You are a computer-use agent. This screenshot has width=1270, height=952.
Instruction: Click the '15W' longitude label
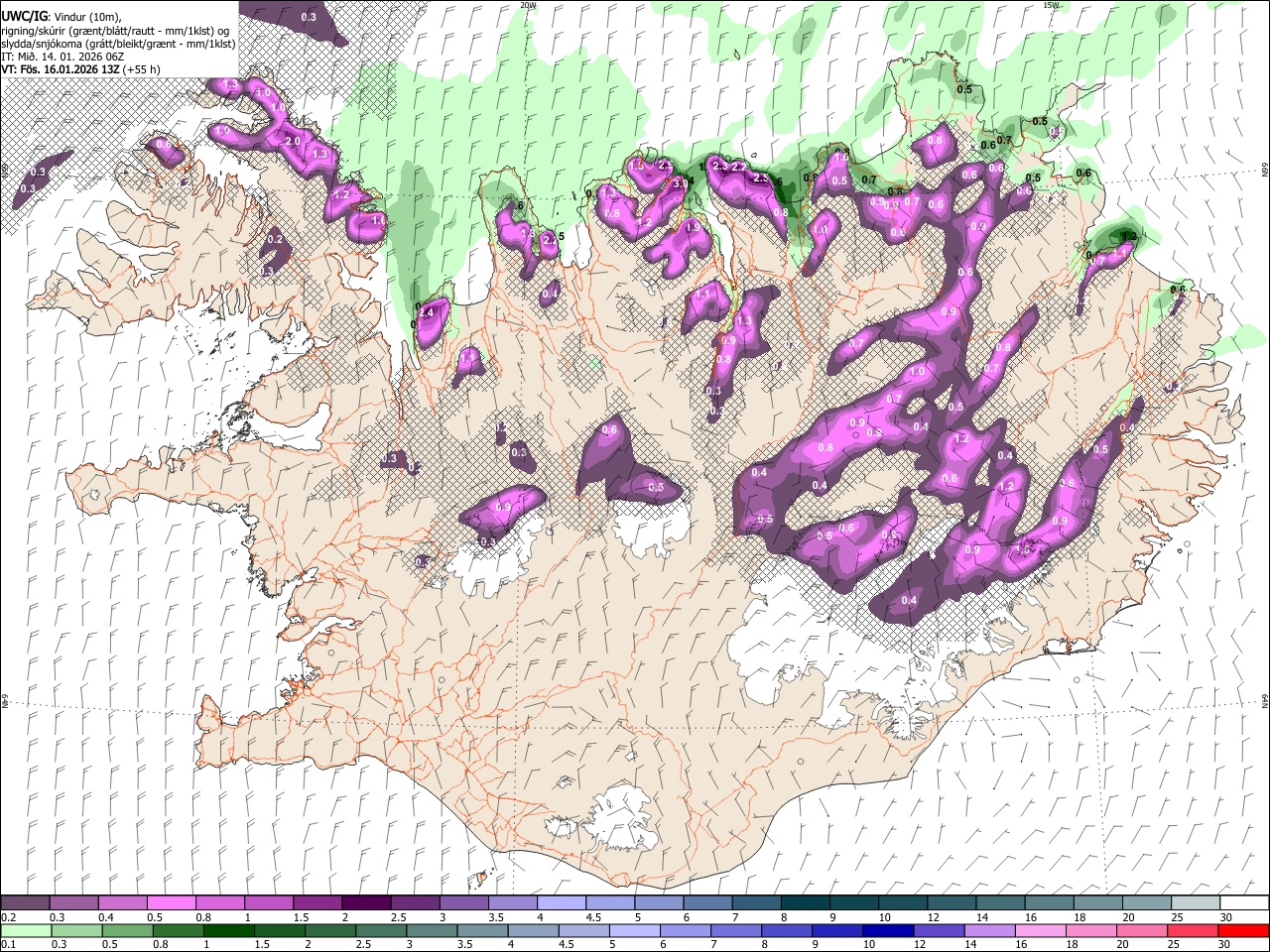tap(1051, 5)
